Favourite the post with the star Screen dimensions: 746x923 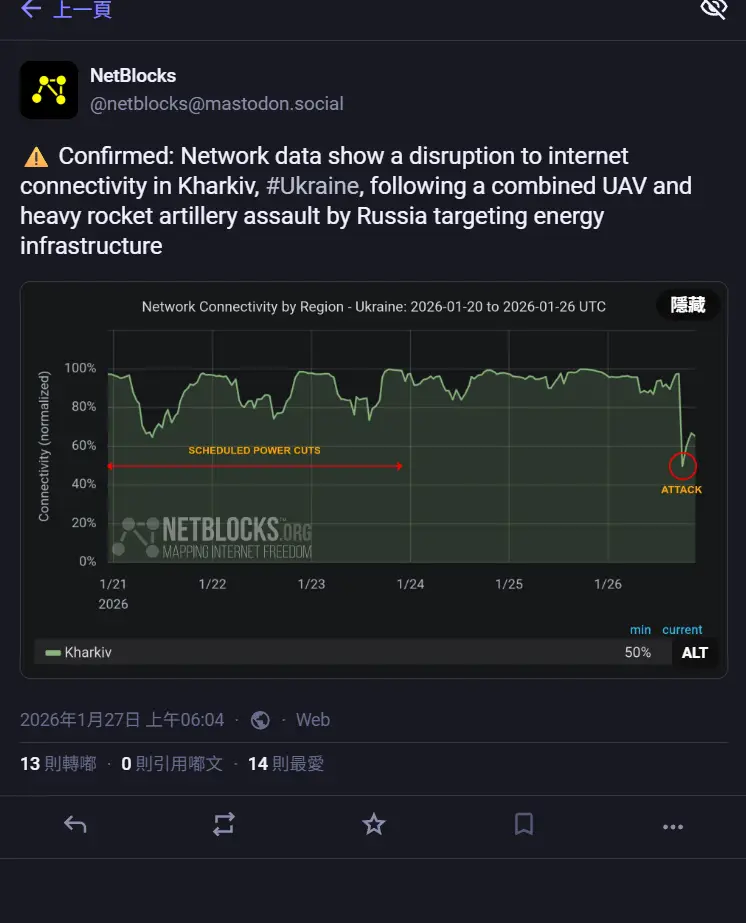[373, 824]
